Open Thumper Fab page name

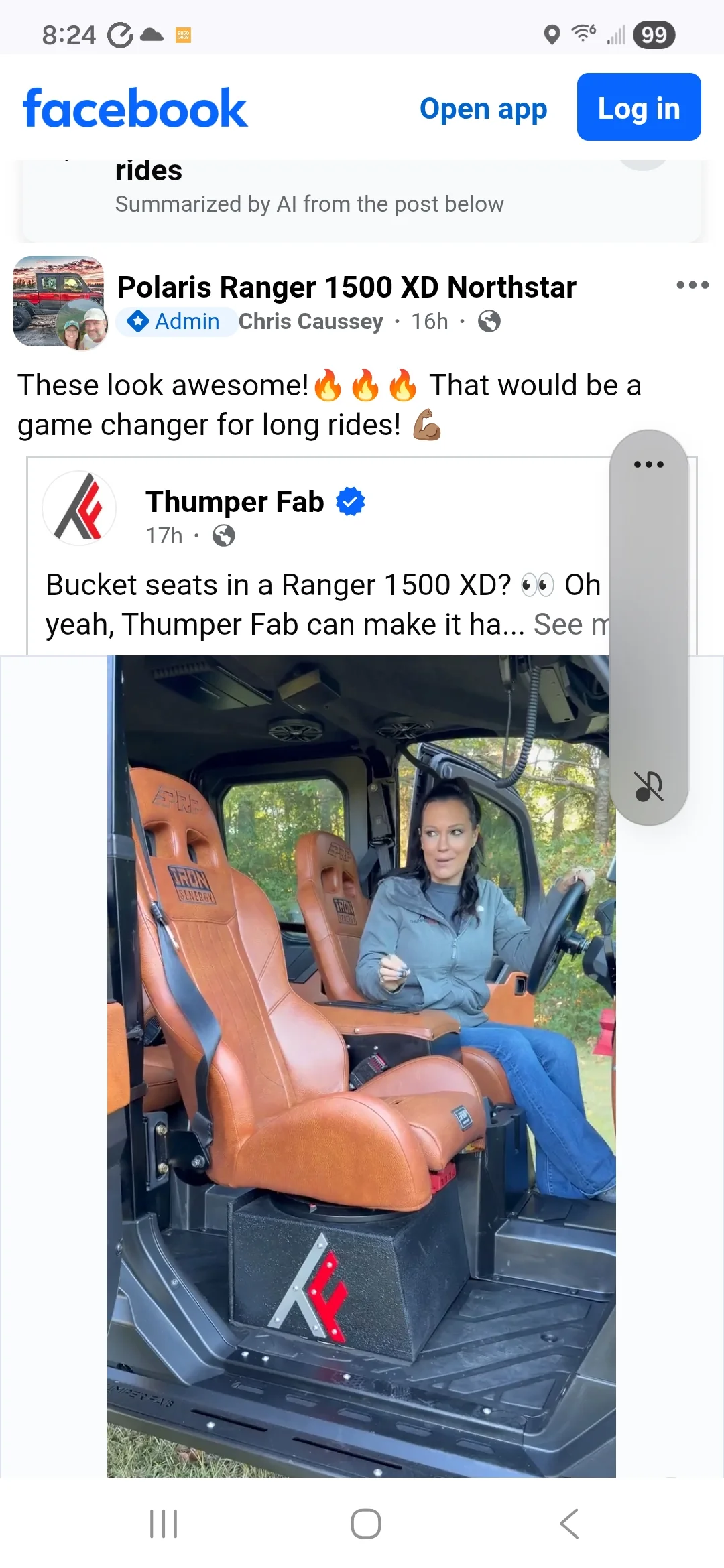coord(235,502)
